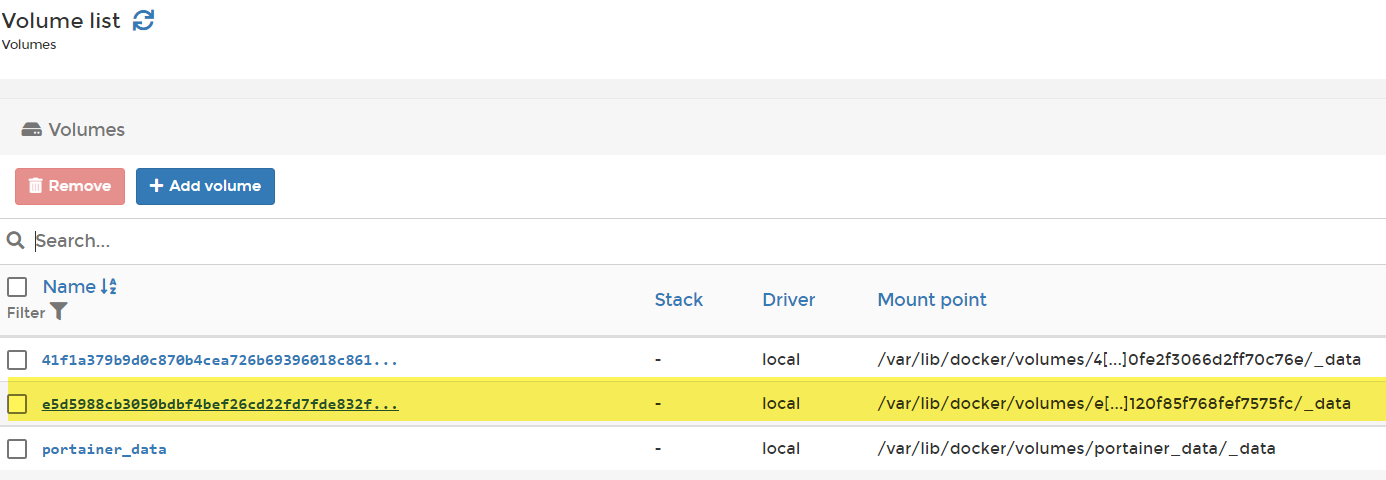1386x480 pixels.
Task: Click the plus icon on Add volume
Action: [156, 186]
